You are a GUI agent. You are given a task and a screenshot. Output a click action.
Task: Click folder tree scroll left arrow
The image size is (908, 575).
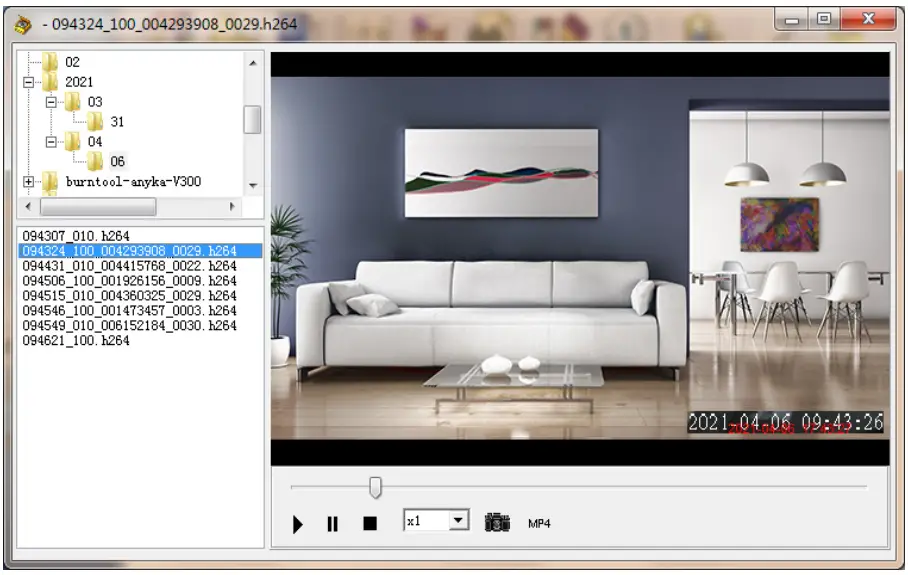(x=28, y=206)
